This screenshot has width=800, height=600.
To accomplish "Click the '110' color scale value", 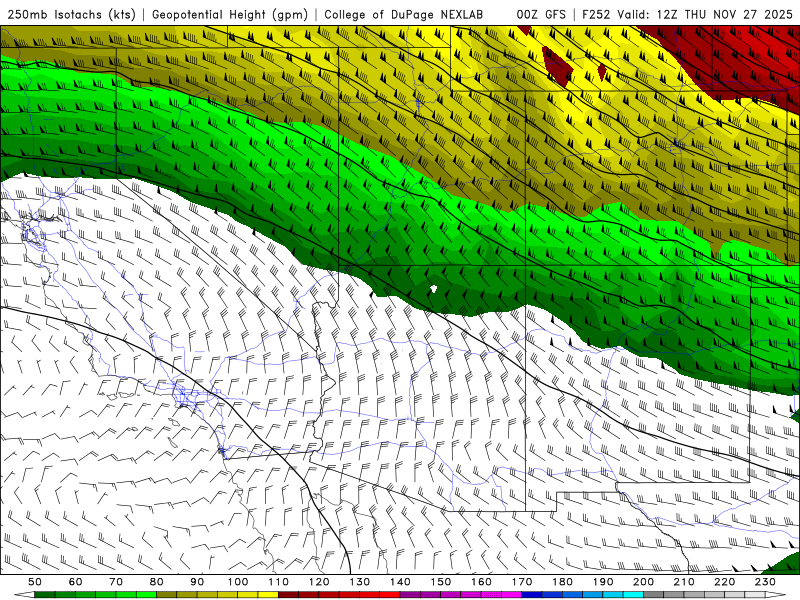I will click(279, 582).
